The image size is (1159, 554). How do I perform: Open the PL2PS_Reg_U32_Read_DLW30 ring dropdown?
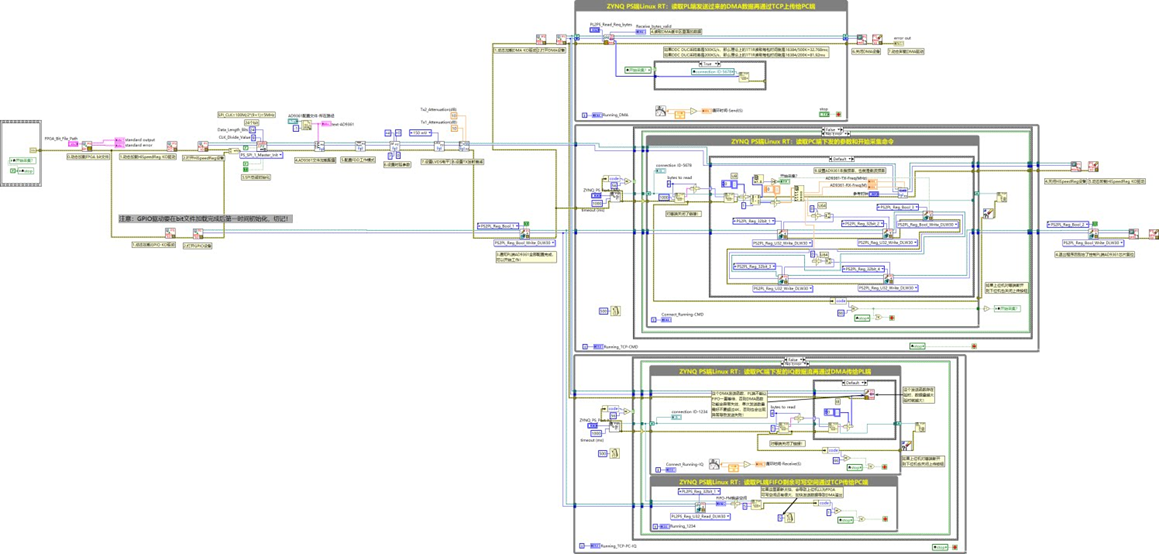tap(700, 516)
